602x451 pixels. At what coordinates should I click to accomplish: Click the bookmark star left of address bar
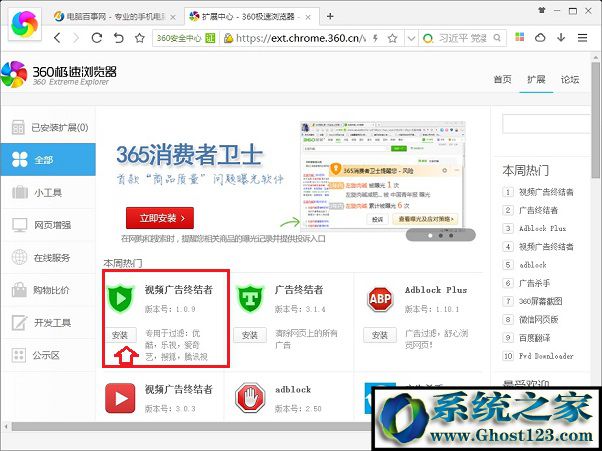coord(140,38)
